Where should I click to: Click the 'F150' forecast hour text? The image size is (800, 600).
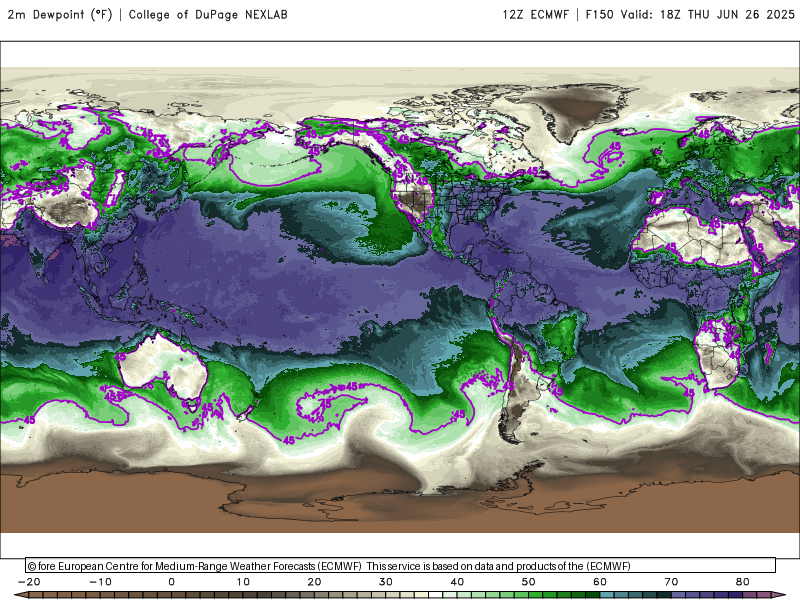click(599, 15)
